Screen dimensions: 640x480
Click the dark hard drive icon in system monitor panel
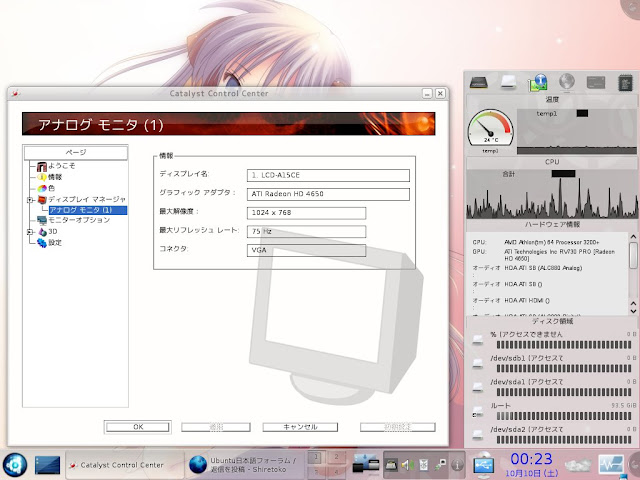click(478, 82)
